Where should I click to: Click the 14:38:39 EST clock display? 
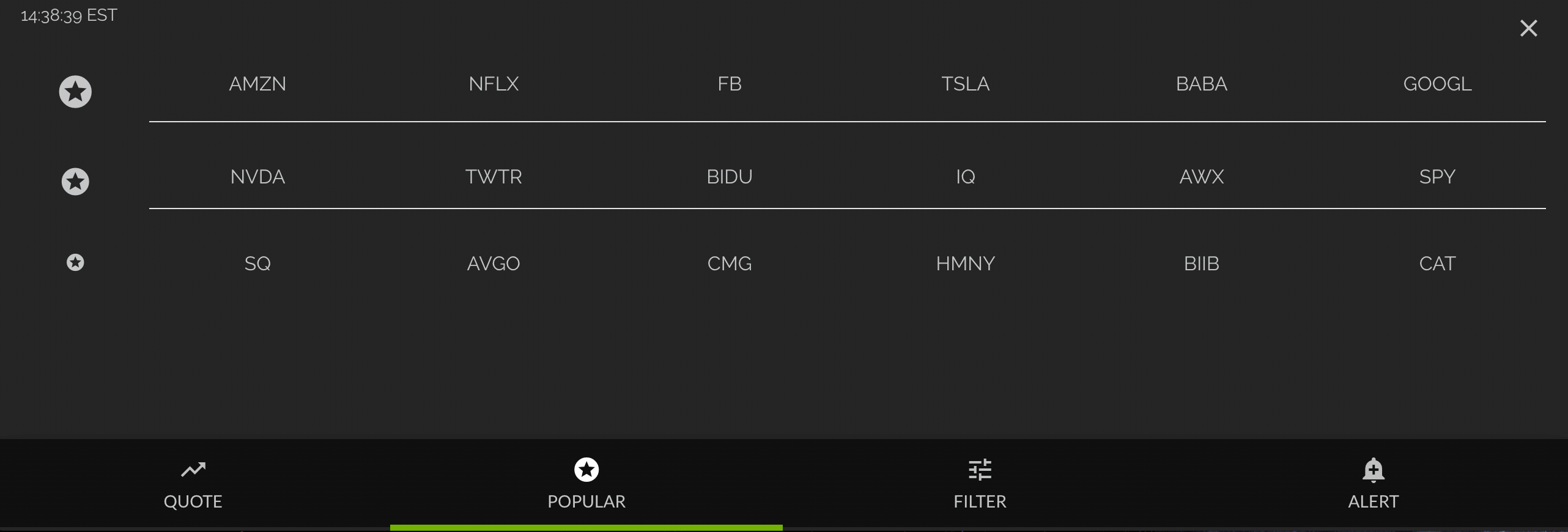68,15
